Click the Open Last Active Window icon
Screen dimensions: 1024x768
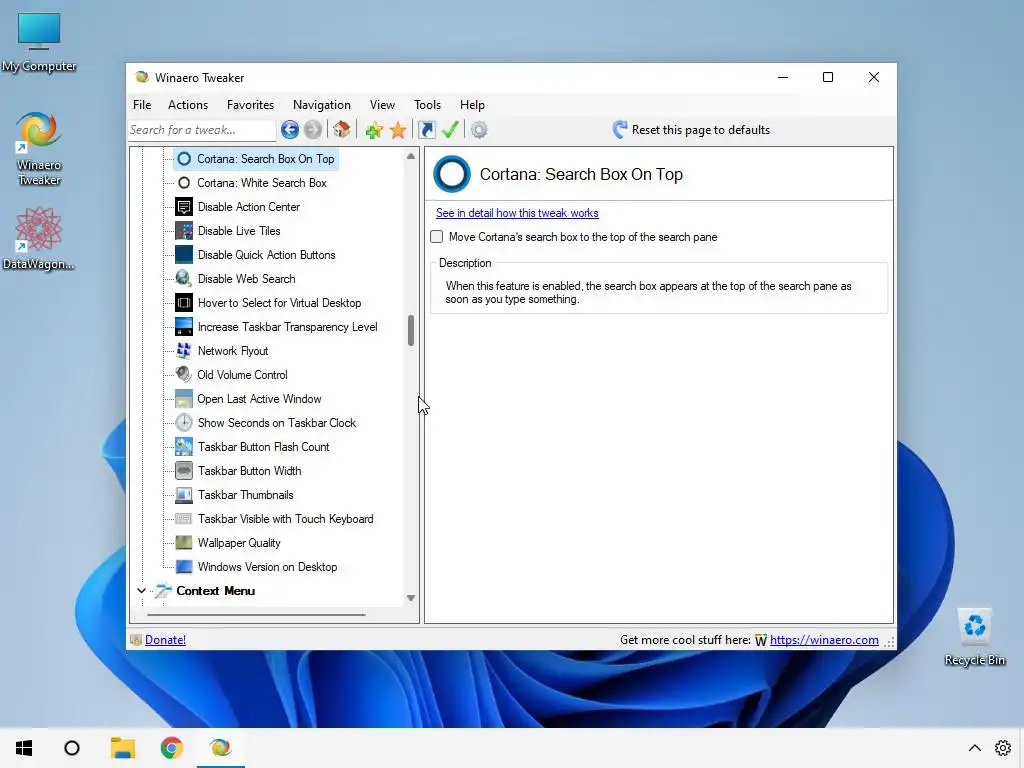tap(184, 399)
